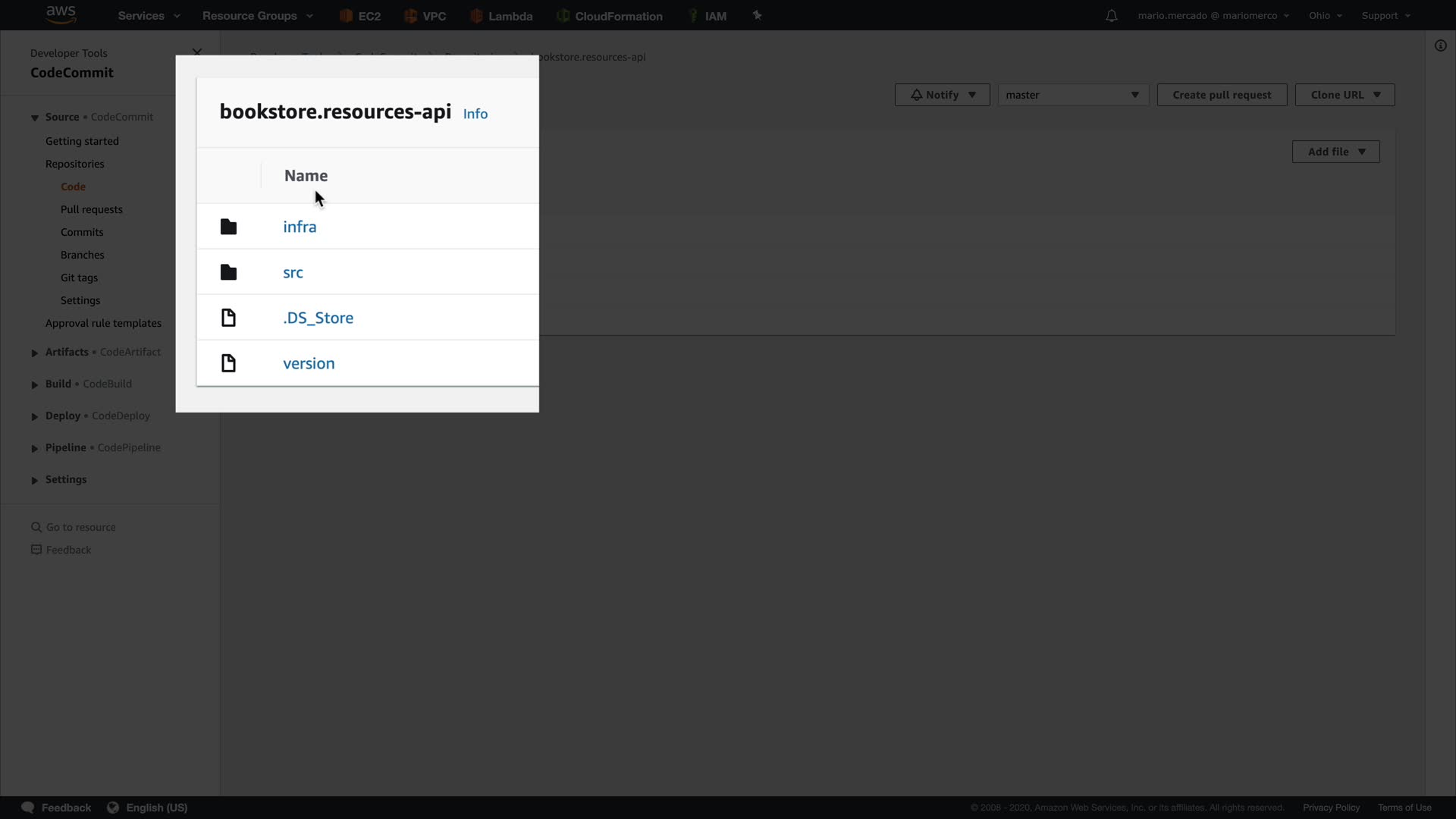The height and width of the screenshot is (819, 1456).
Task: Open the src folder link
Action: [x=293, y=272]
